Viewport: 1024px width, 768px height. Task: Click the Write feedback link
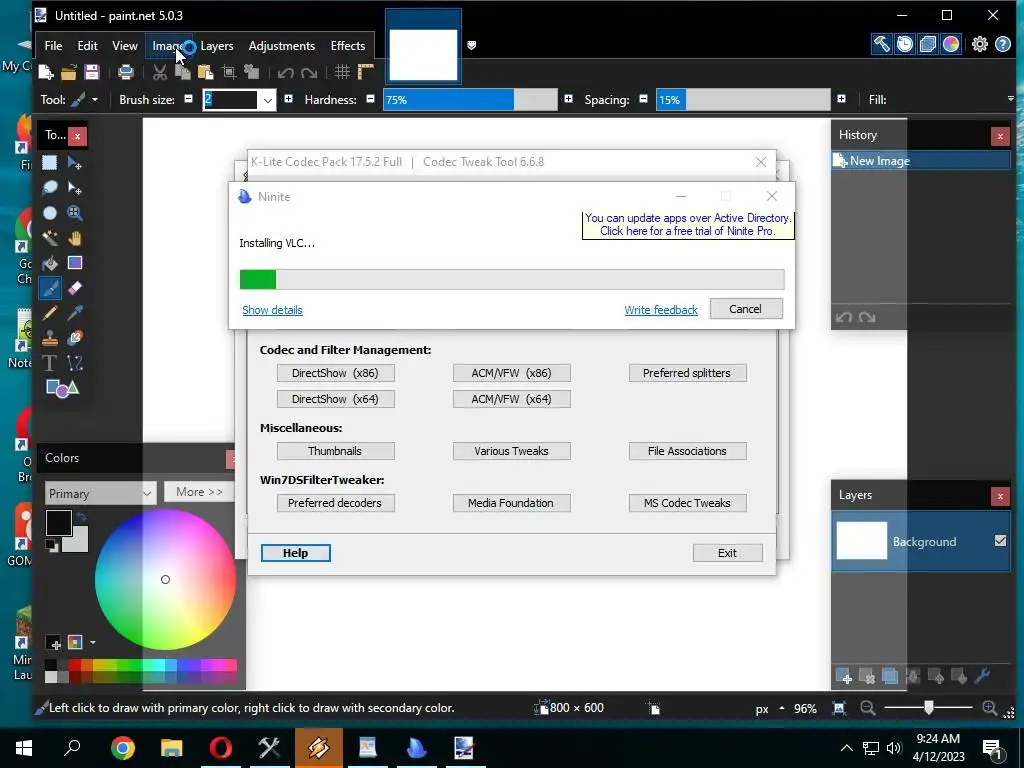(661, 310)
